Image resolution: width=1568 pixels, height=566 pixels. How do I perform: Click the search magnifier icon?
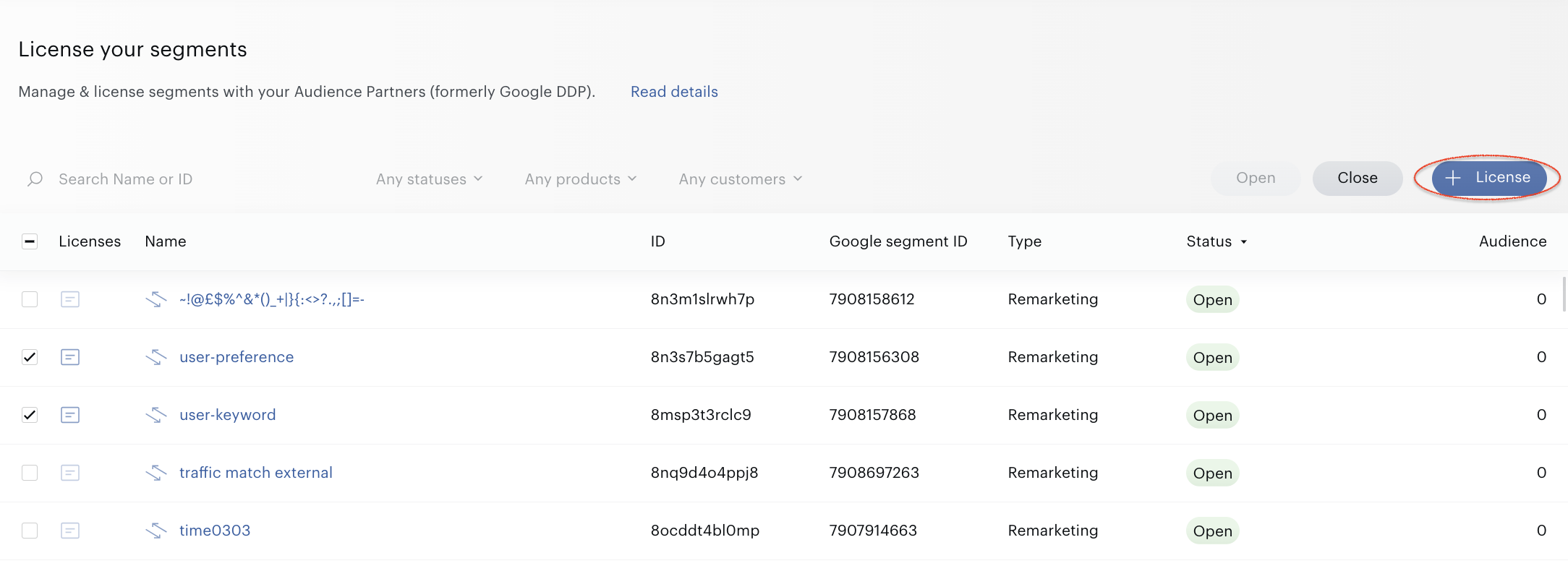point(35,179)
